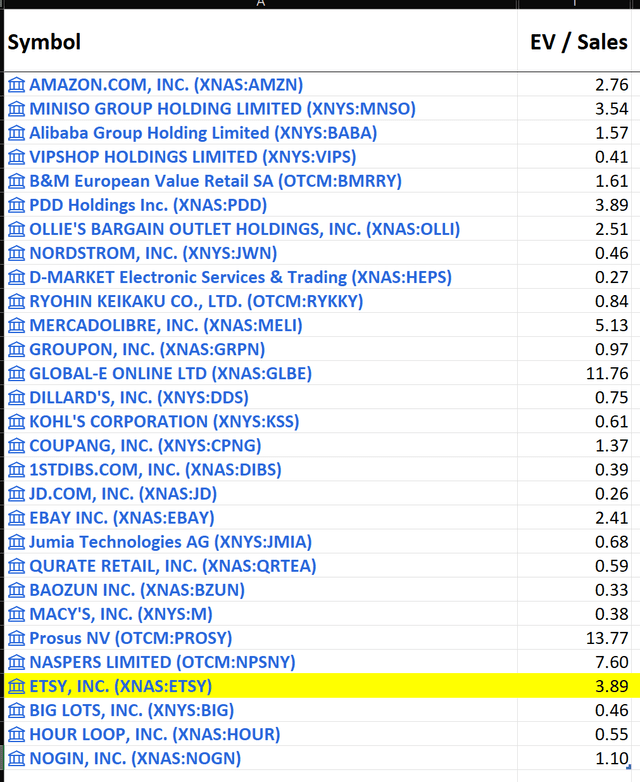This screenshot has width=640, height=782.
Task: Click column A header letter
Action: coord(261,3)
